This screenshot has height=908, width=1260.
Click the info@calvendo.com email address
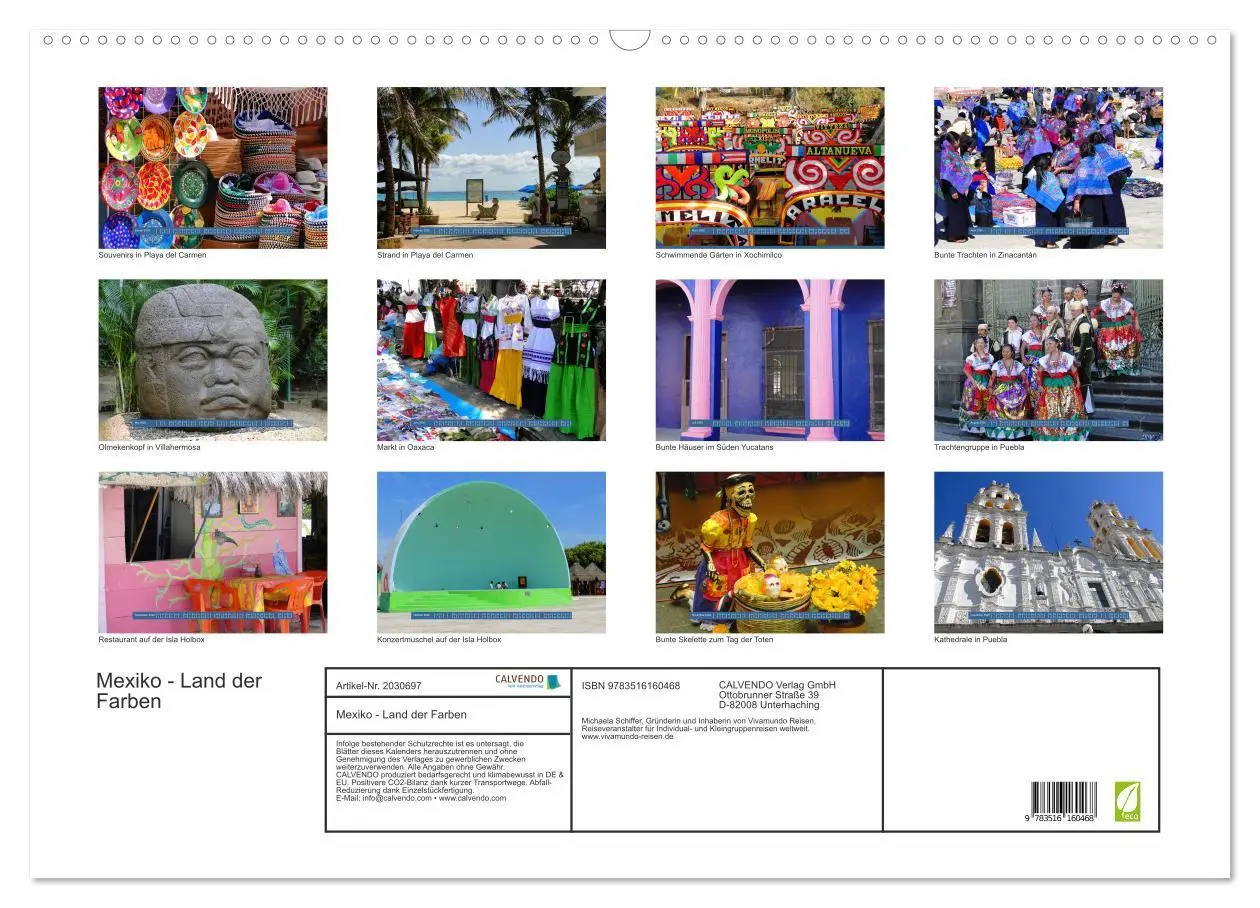pyautogui.click(x=398, y=798)
